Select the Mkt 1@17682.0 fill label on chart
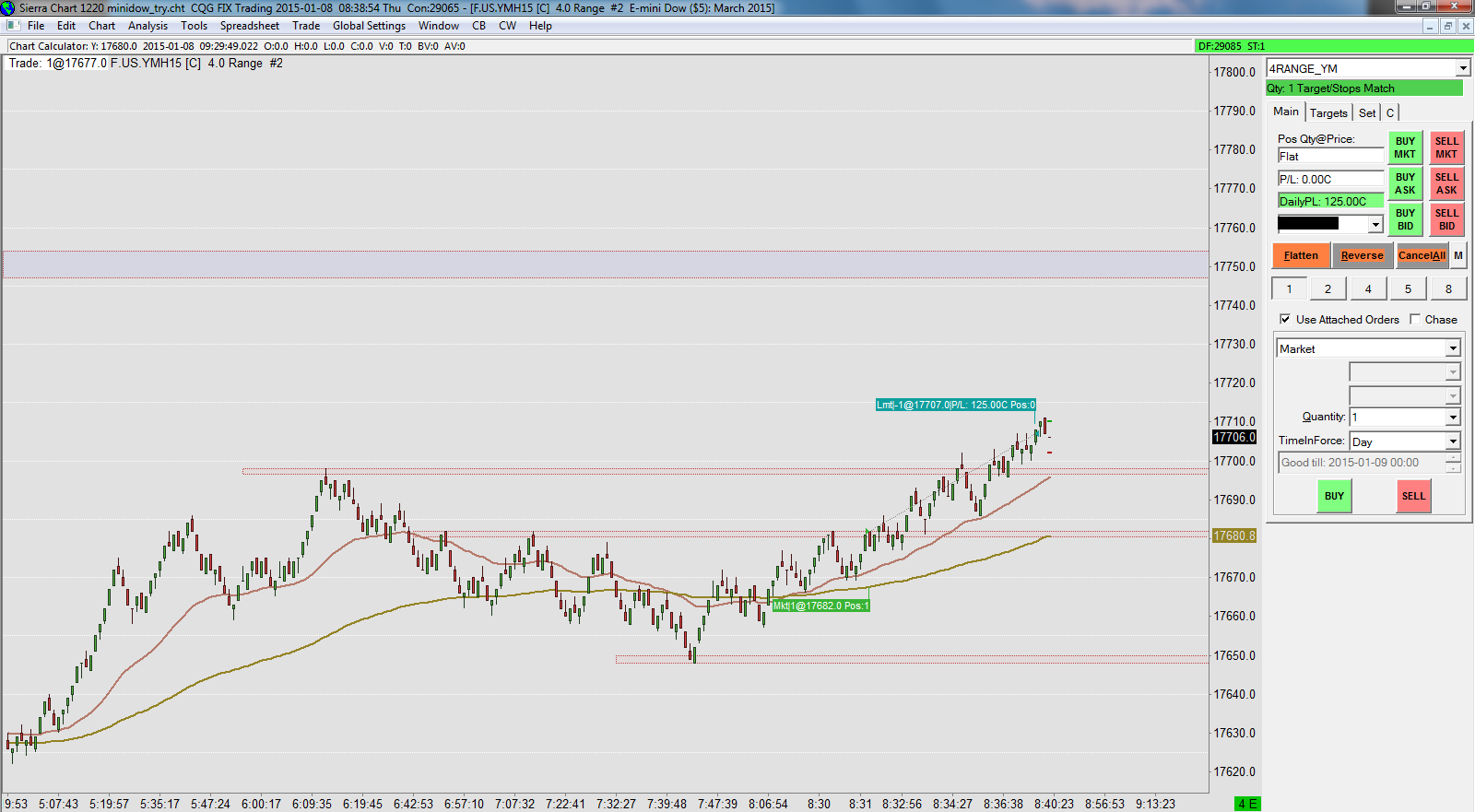 820,606
